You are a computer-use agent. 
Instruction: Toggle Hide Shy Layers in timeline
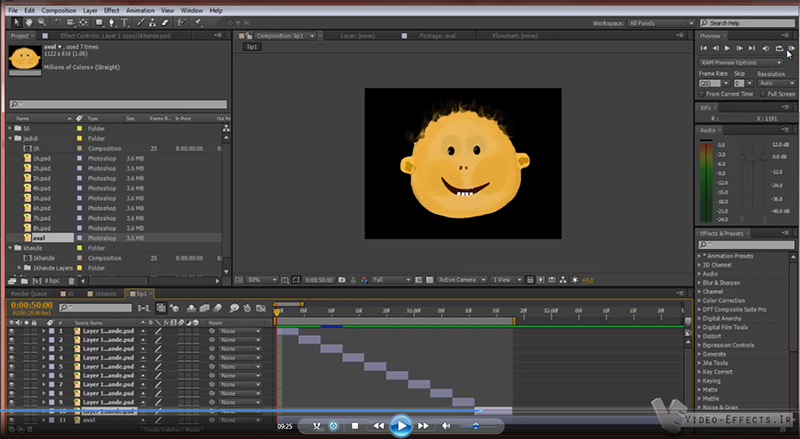(x=191, y=308)
